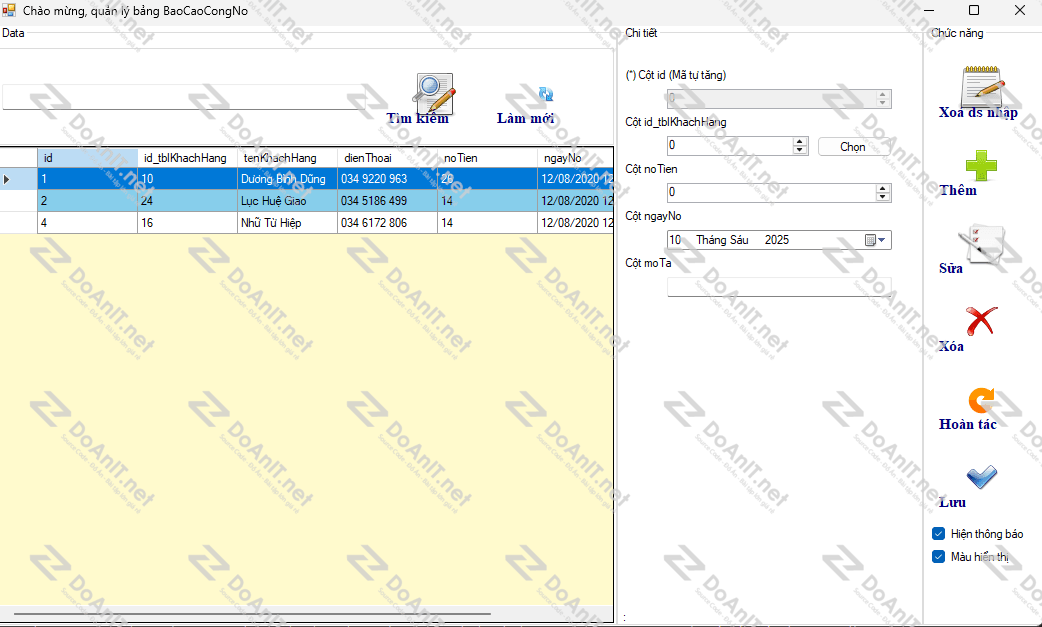Click id_tblKhachHang cell with value 24
The width and height of the screenshot is (1042, 627).
[187, 201]
